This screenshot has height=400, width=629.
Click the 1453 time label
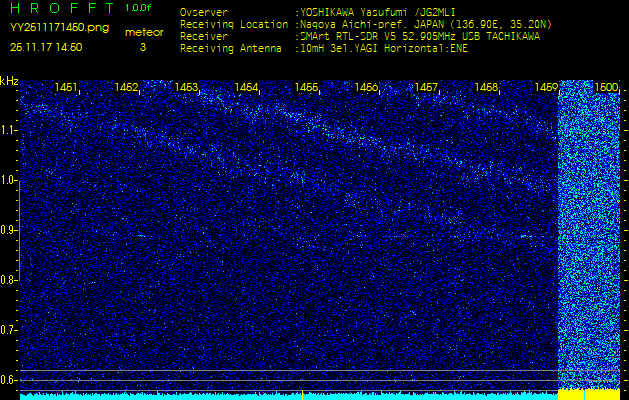pyautogui.click(x=186, y=88)
